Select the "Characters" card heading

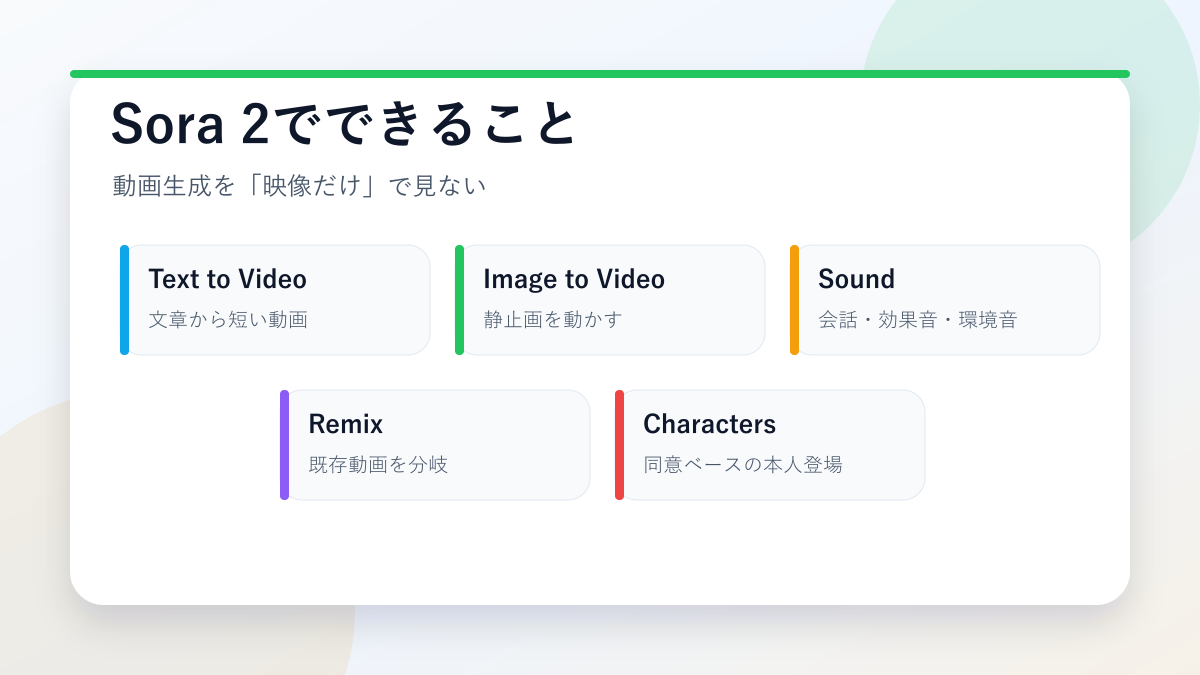coord(709,424)
